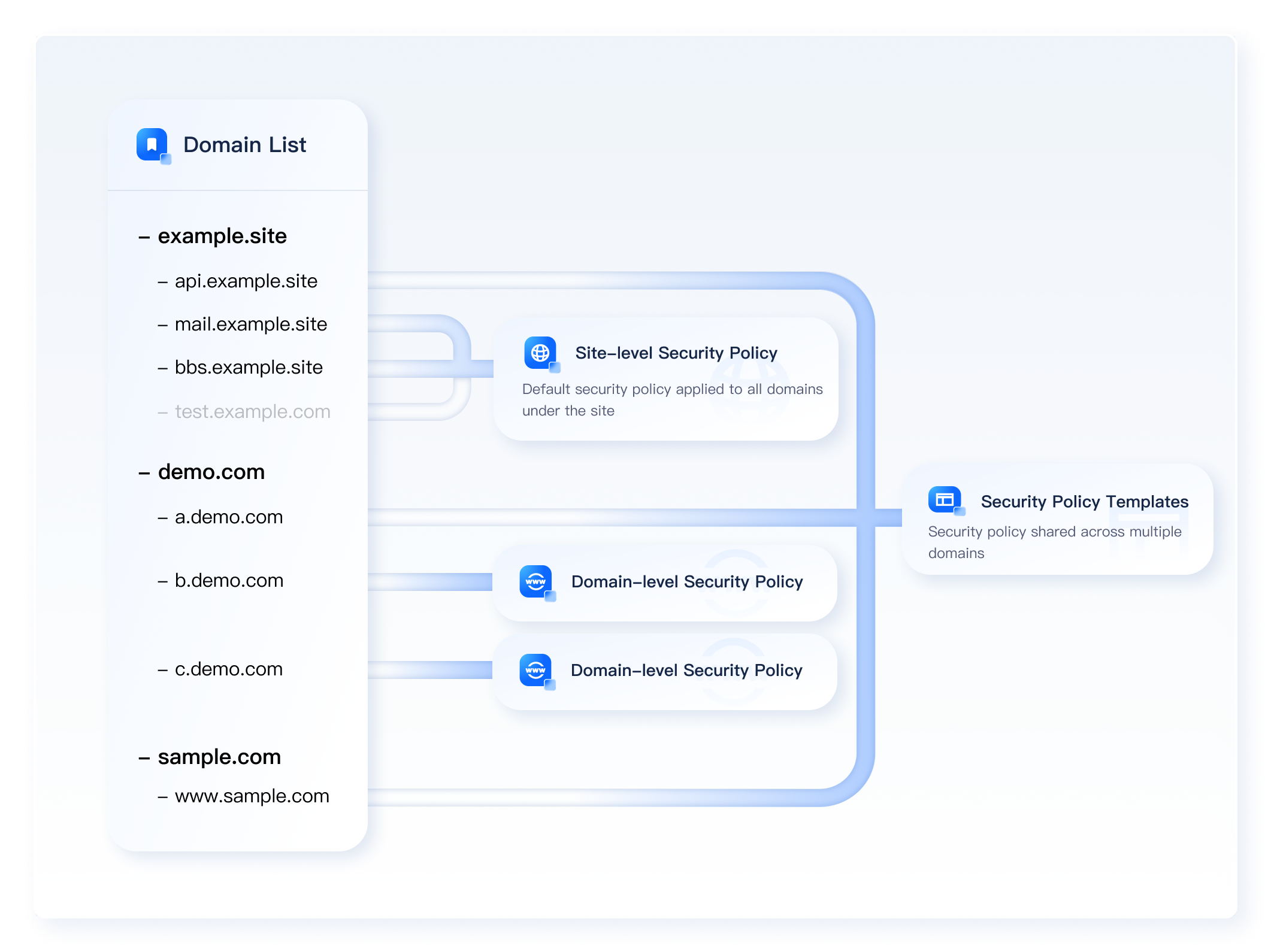Click the www icon beside b.demo.com policy
The image size is (1271, 952).
[x=535, y=581]
